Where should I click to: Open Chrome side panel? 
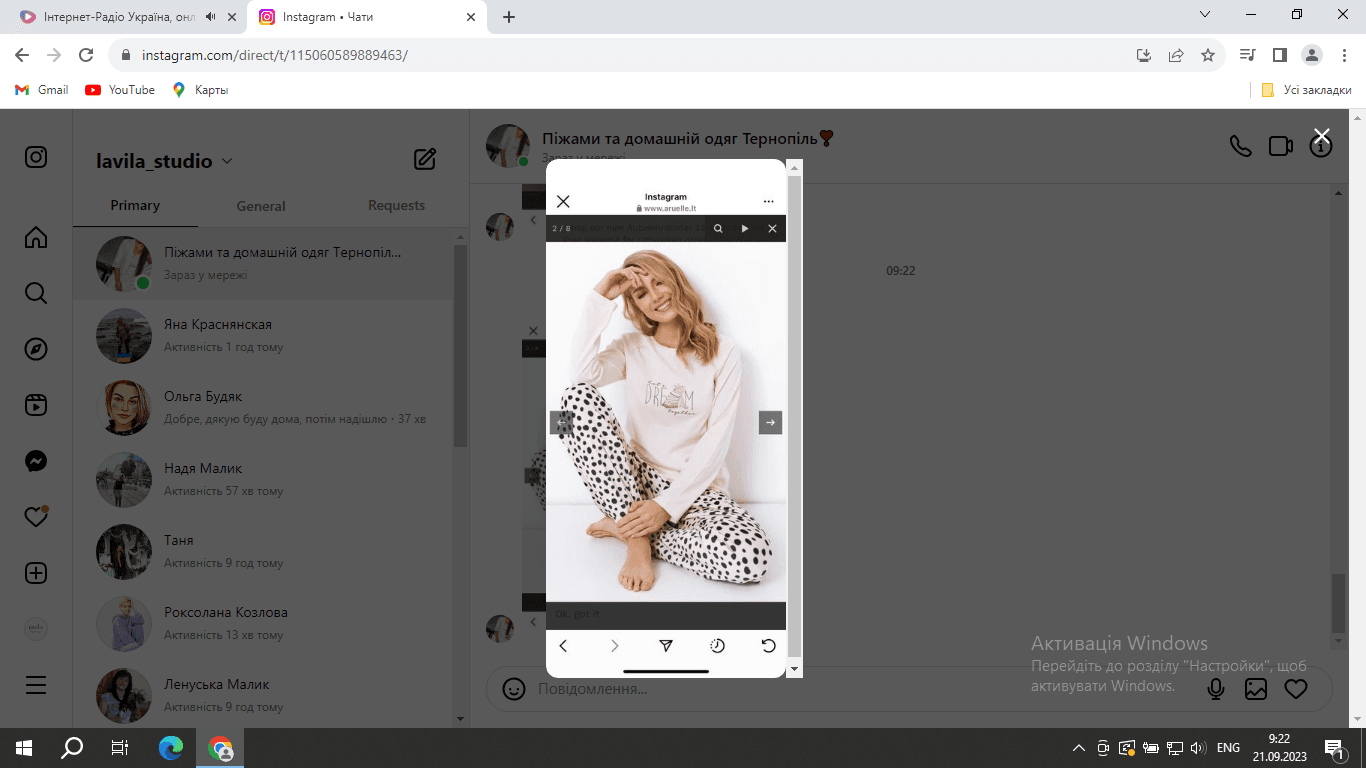pyautogui.click(x=1279, y=55)
